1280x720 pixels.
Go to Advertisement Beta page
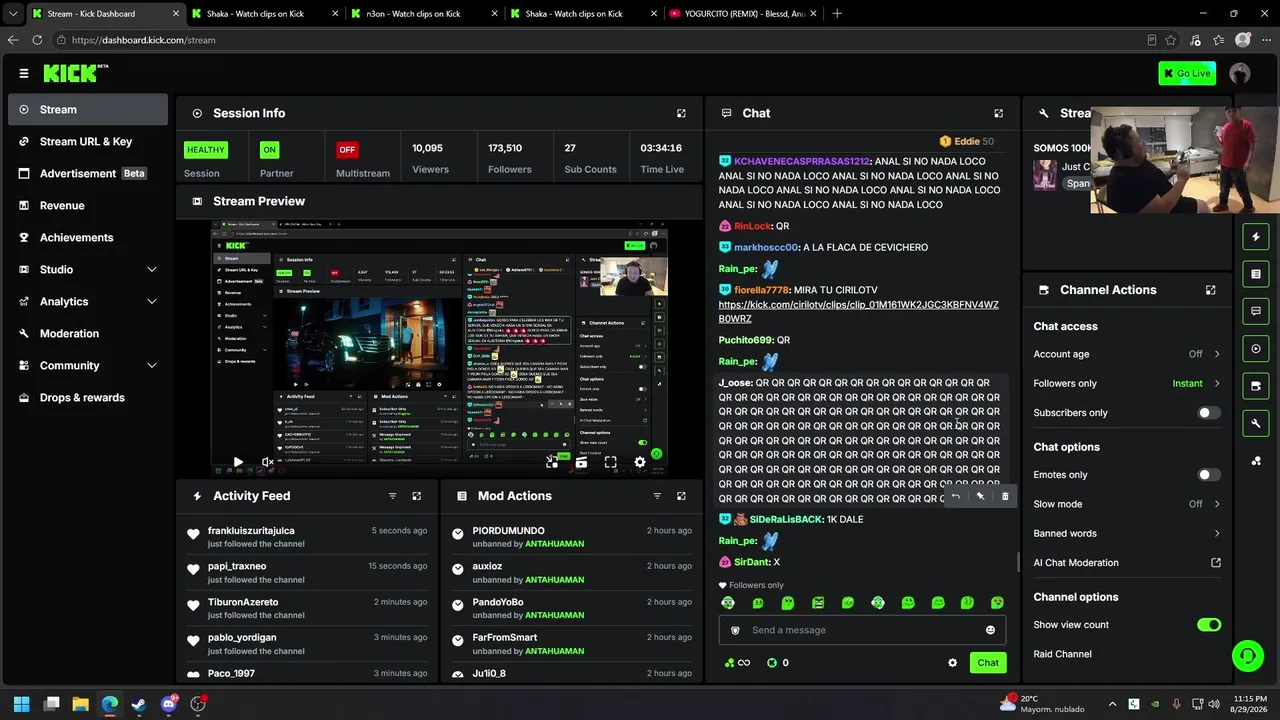coord(88,174)
